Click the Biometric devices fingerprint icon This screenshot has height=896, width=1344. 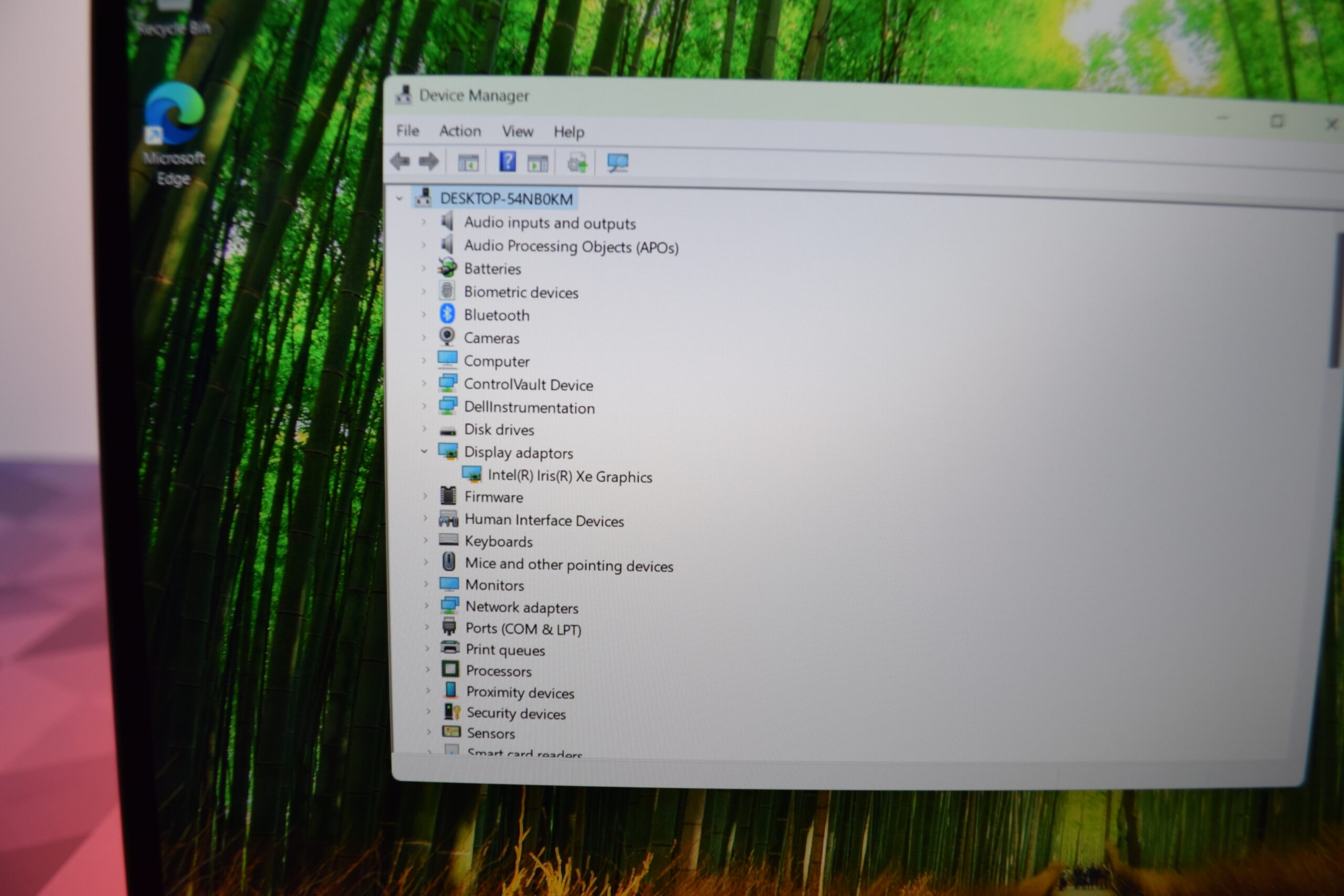(447, 291)
